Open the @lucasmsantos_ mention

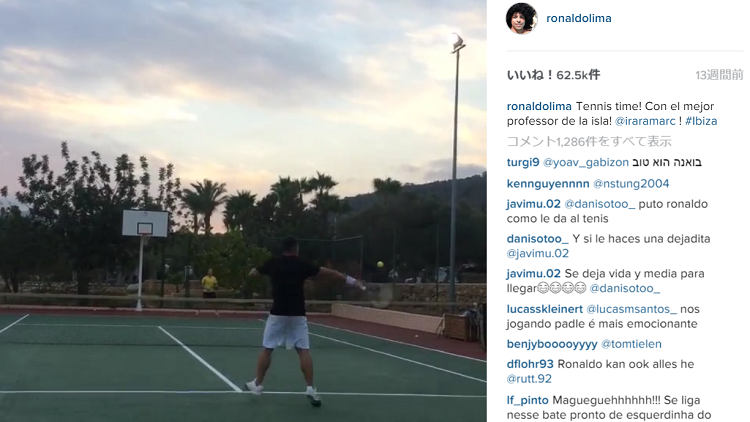[631, 309]
